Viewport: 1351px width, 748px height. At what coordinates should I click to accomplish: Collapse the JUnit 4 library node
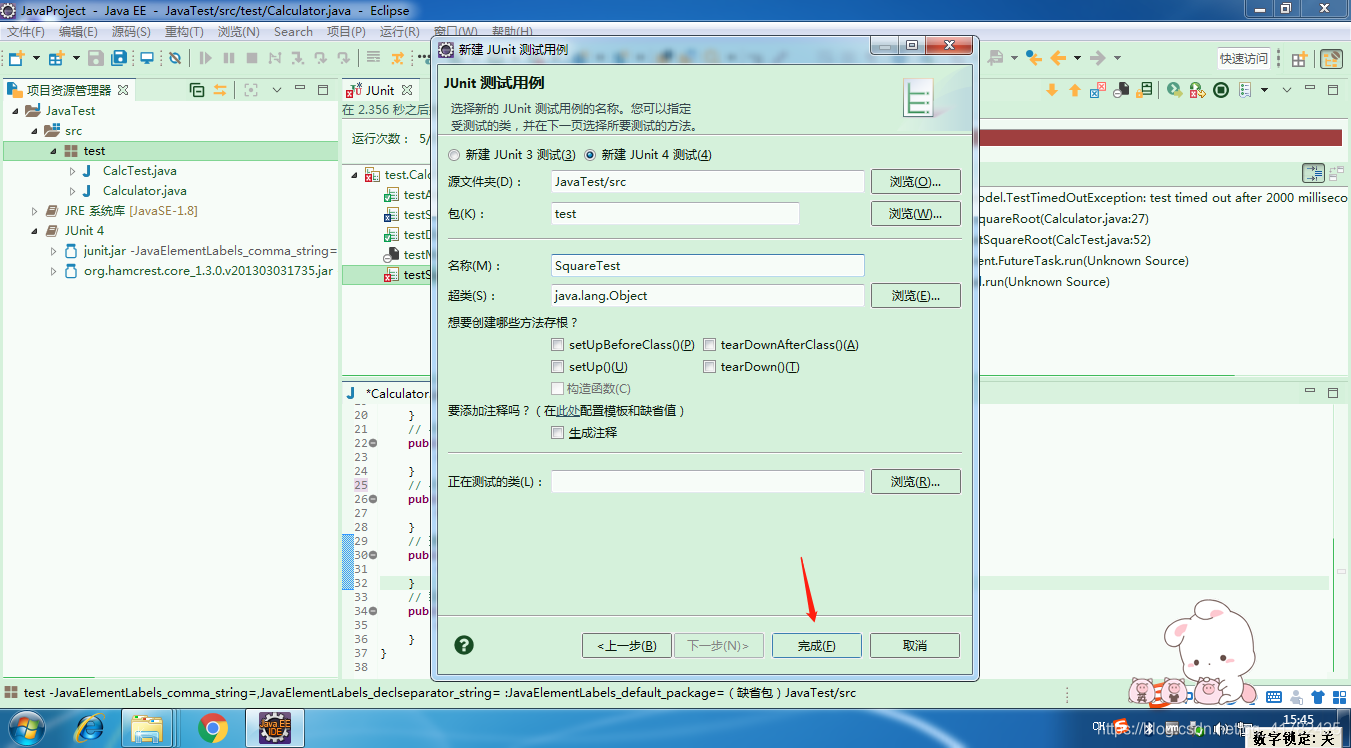click(34, 231)
